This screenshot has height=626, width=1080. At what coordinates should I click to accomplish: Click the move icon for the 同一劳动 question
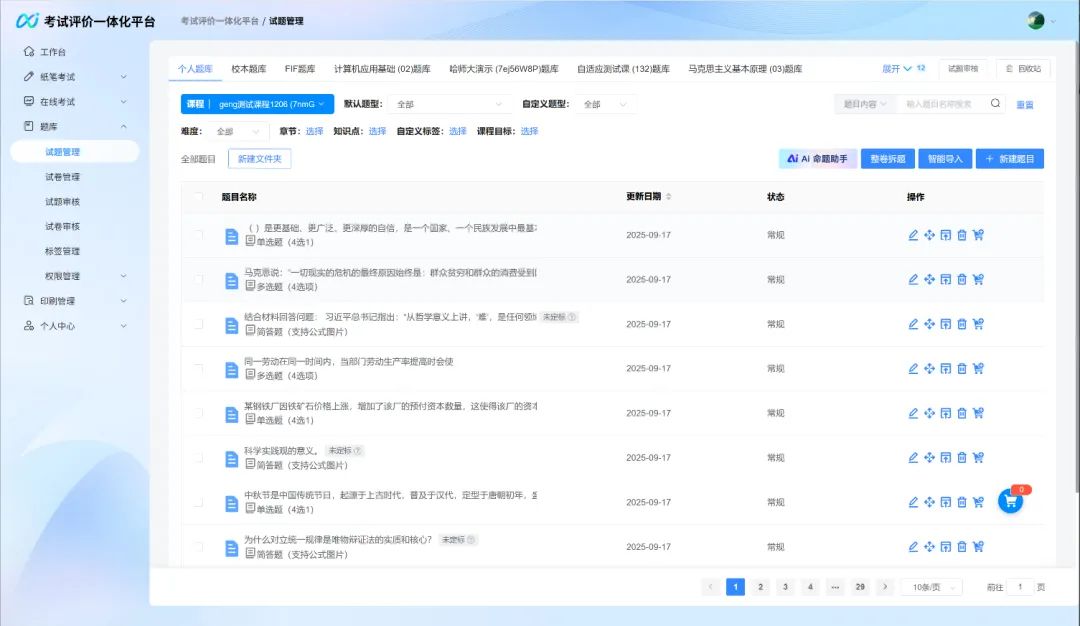[929, 368]
